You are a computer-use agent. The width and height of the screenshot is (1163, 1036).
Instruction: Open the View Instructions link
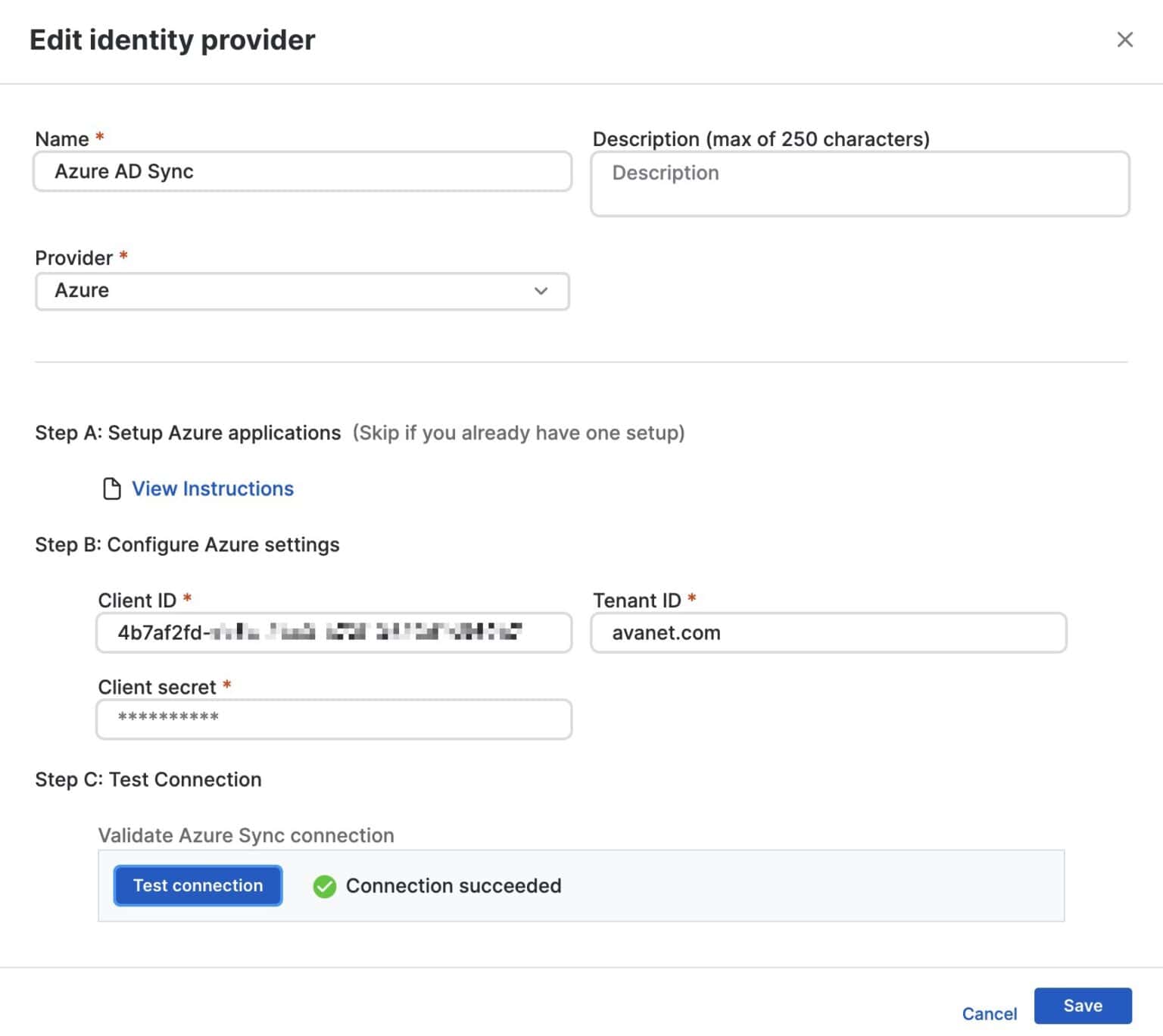pos(213,488)
